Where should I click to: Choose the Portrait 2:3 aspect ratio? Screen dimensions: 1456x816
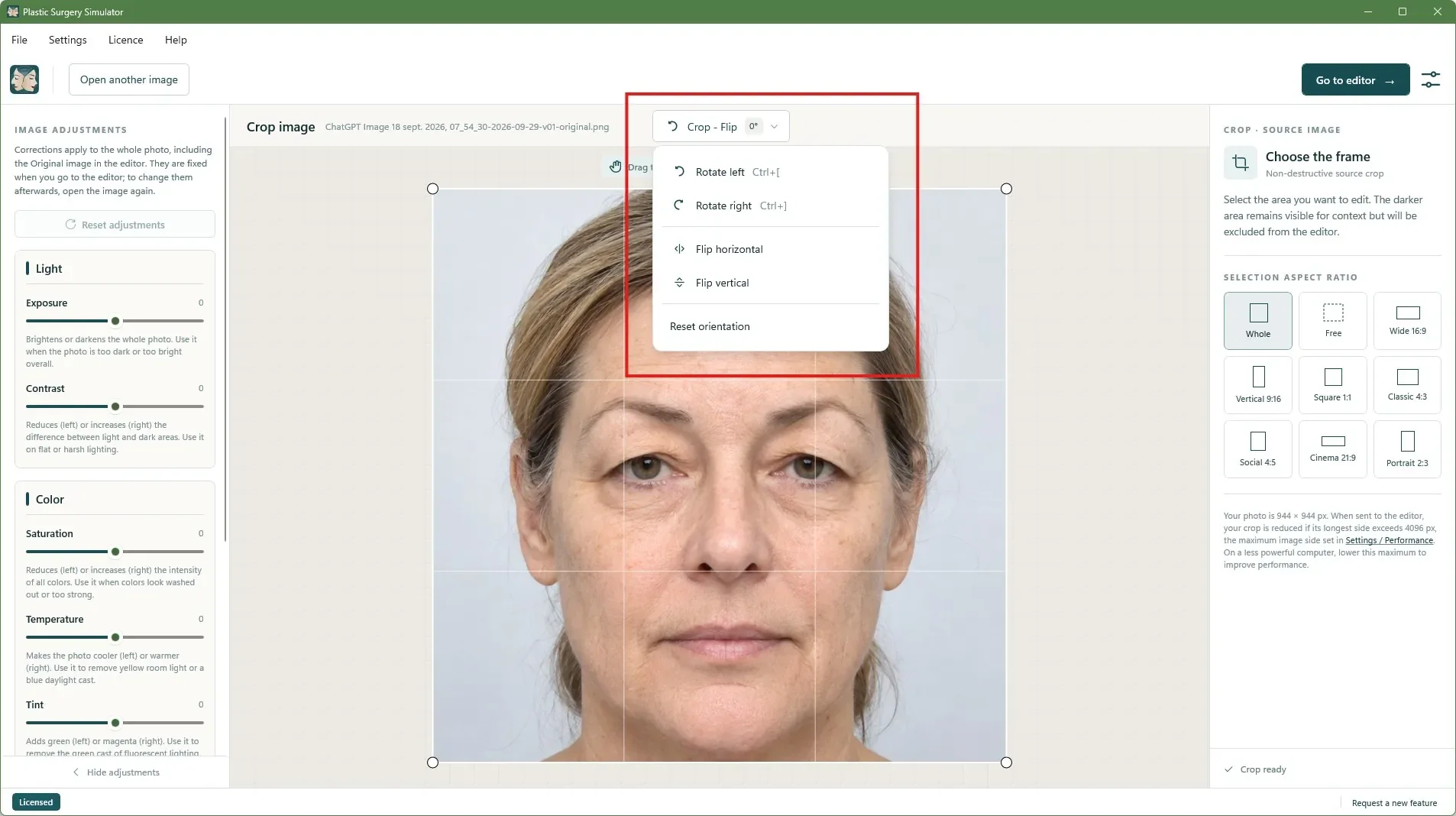(x=1407, y=449)
